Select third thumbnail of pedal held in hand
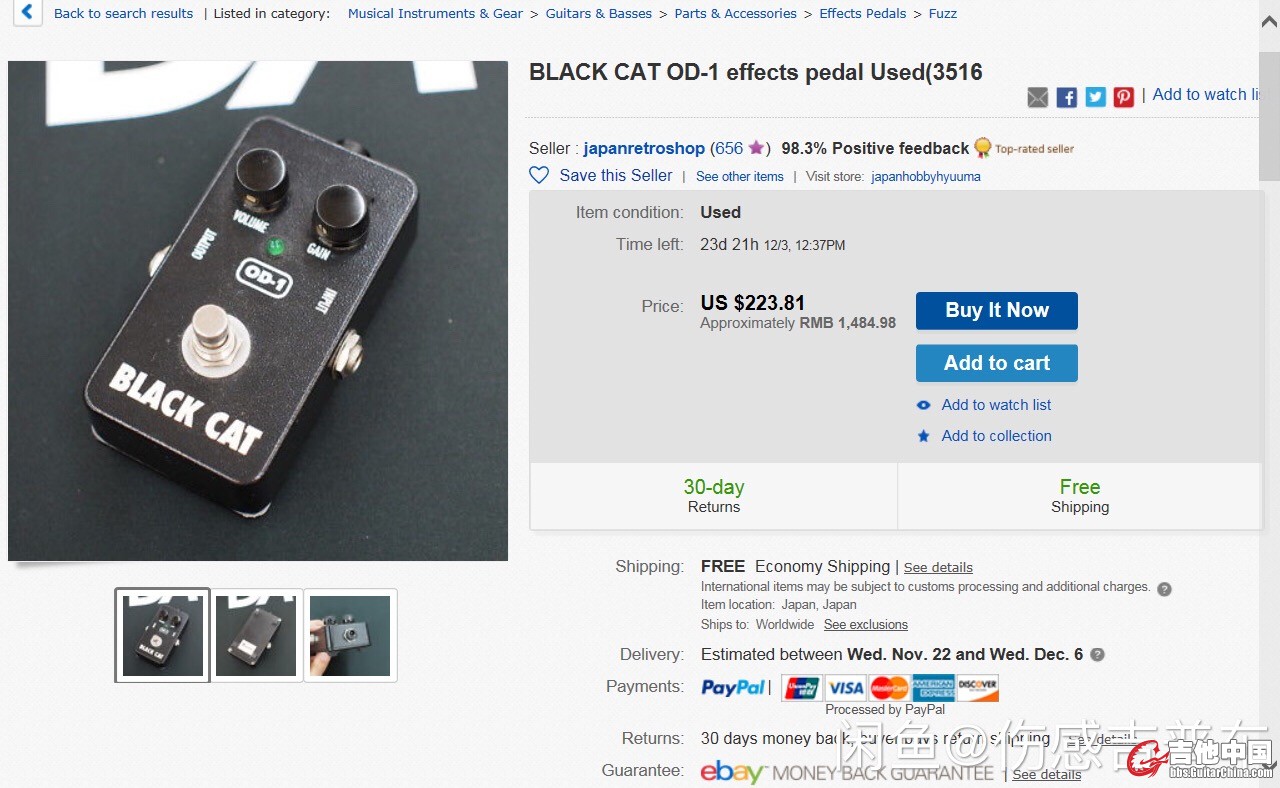 350,635
